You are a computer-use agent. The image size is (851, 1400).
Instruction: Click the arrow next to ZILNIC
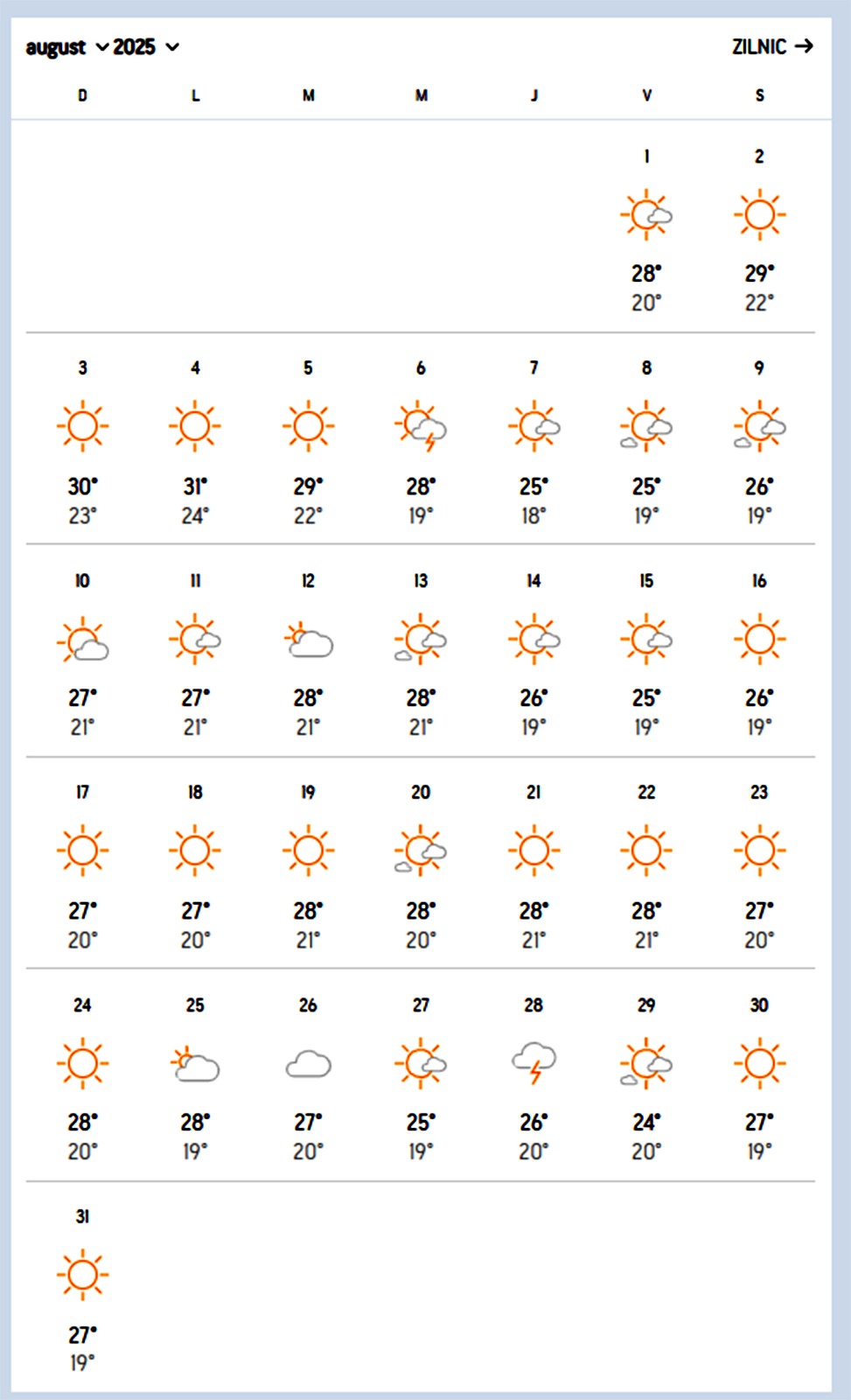point(805,46)
